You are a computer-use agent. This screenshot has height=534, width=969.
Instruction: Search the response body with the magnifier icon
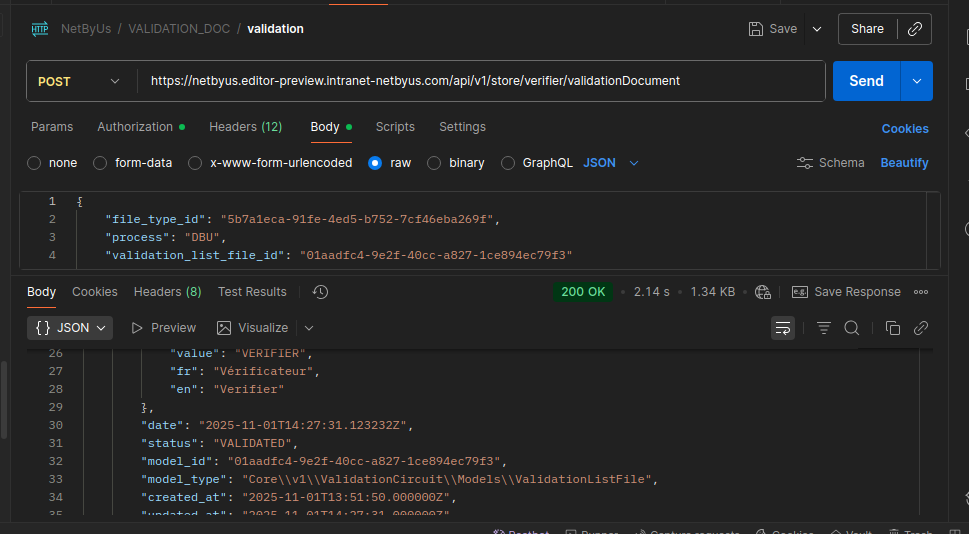tap(852, 328)
